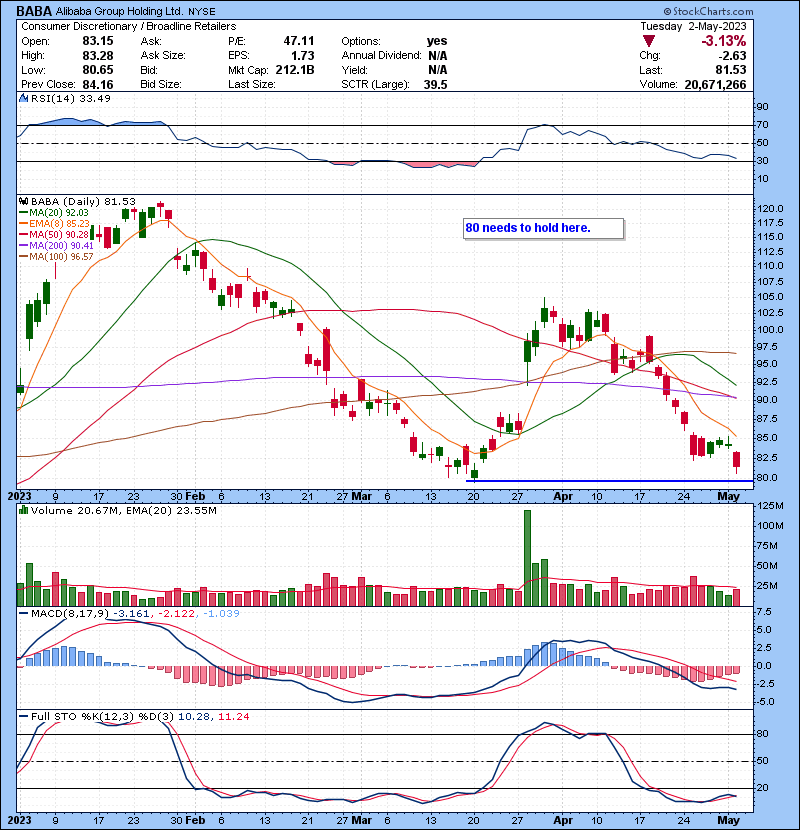The width and height of the screenshot is (800, 830).
Task: Click the MA(100) 96.57 legend entry
Action: tap(56, 257)
